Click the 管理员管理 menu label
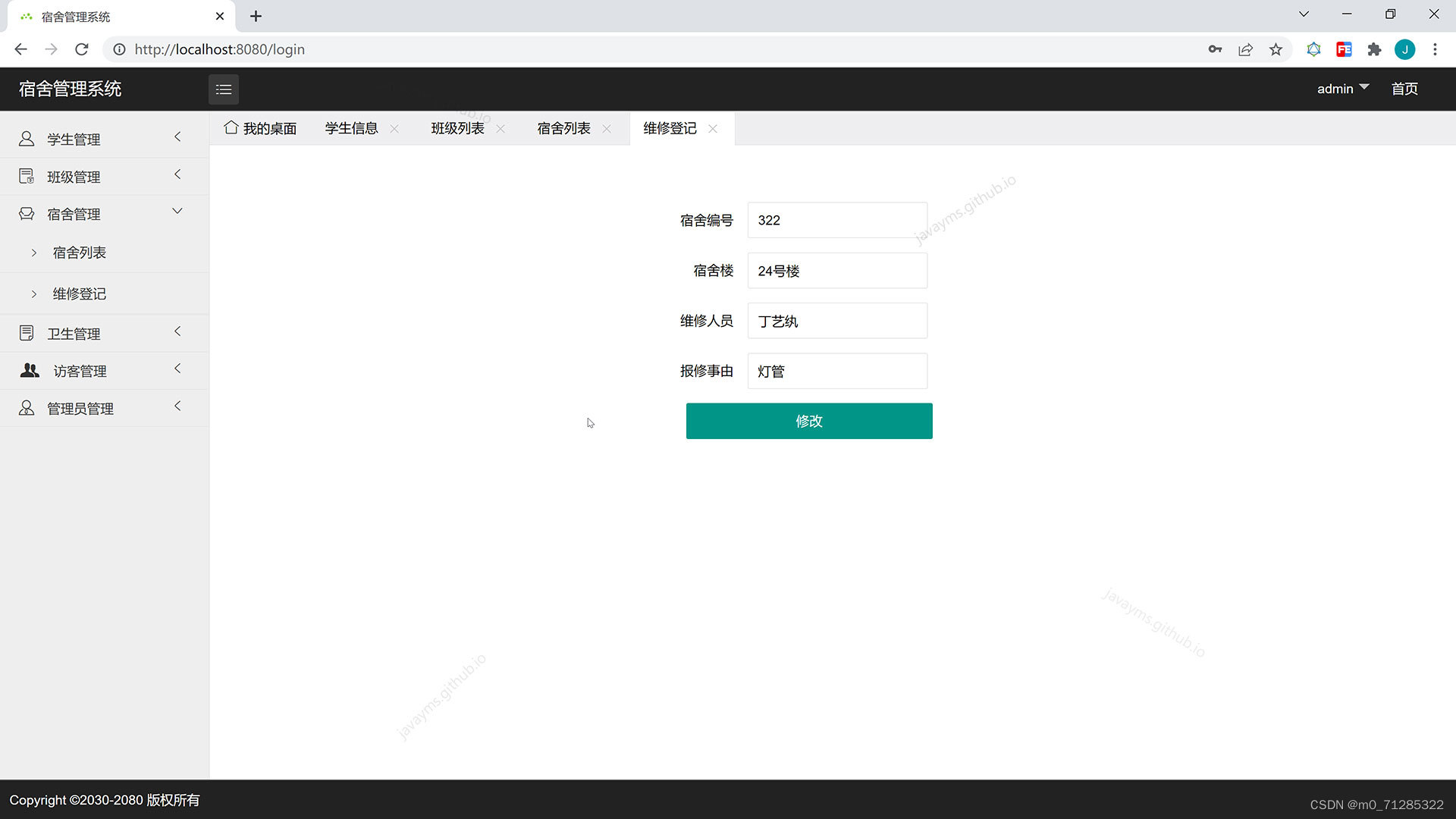1456x819 pixels. point(80,409)
